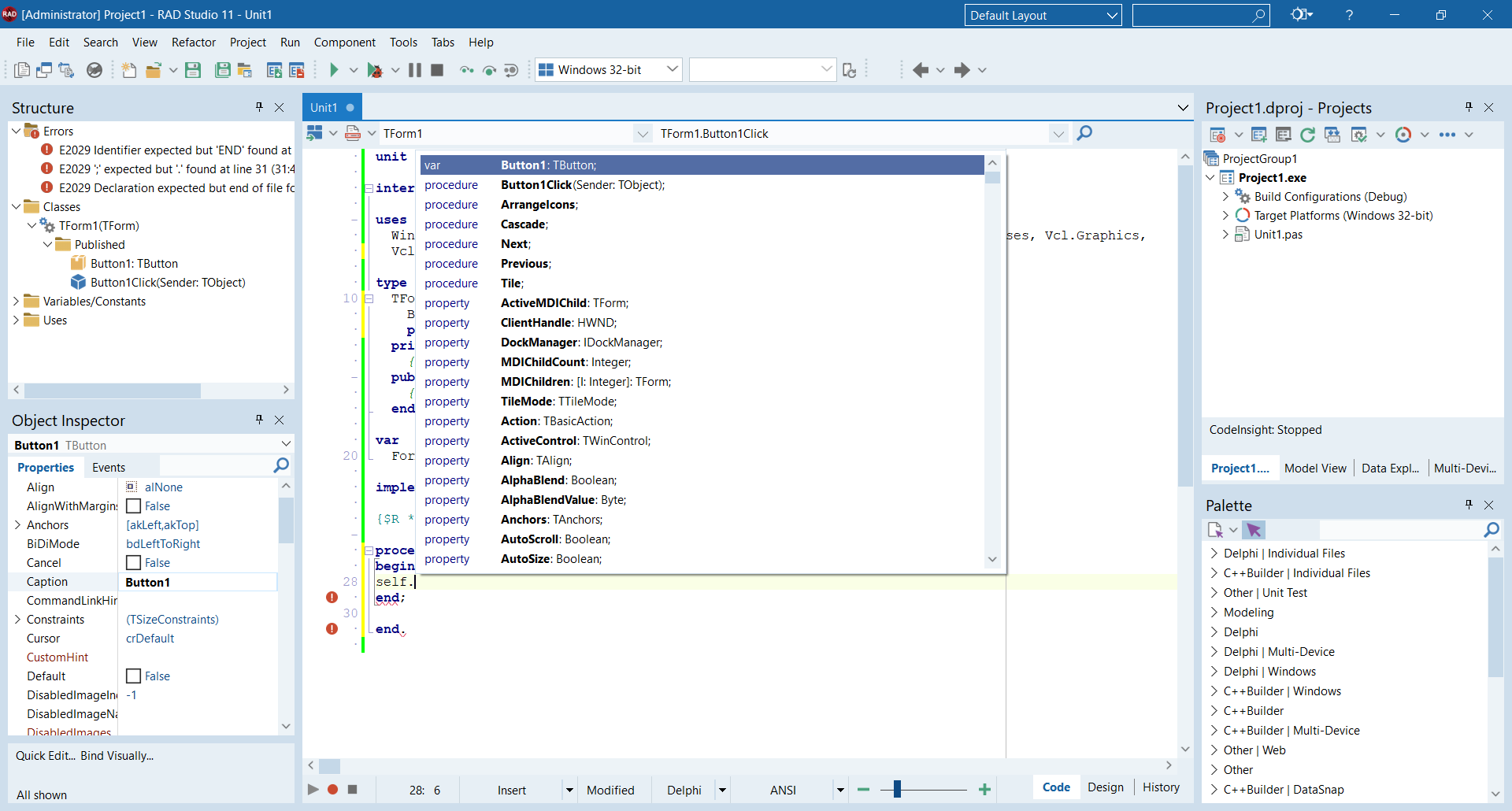Click the zoom out minus button
Viewport: 1512px width, 811px height.
[864, 790]
